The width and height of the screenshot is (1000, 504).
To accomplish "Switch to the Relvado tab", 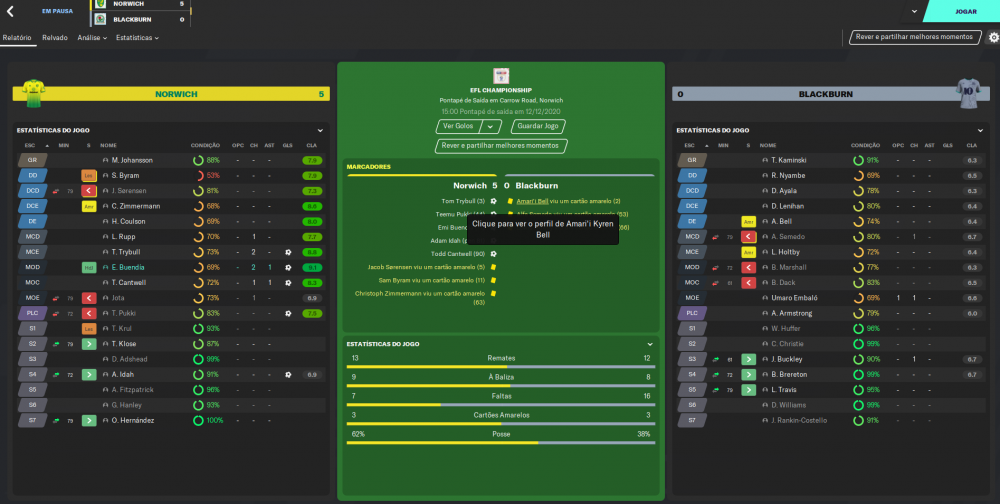I will [x=55, y=38].
